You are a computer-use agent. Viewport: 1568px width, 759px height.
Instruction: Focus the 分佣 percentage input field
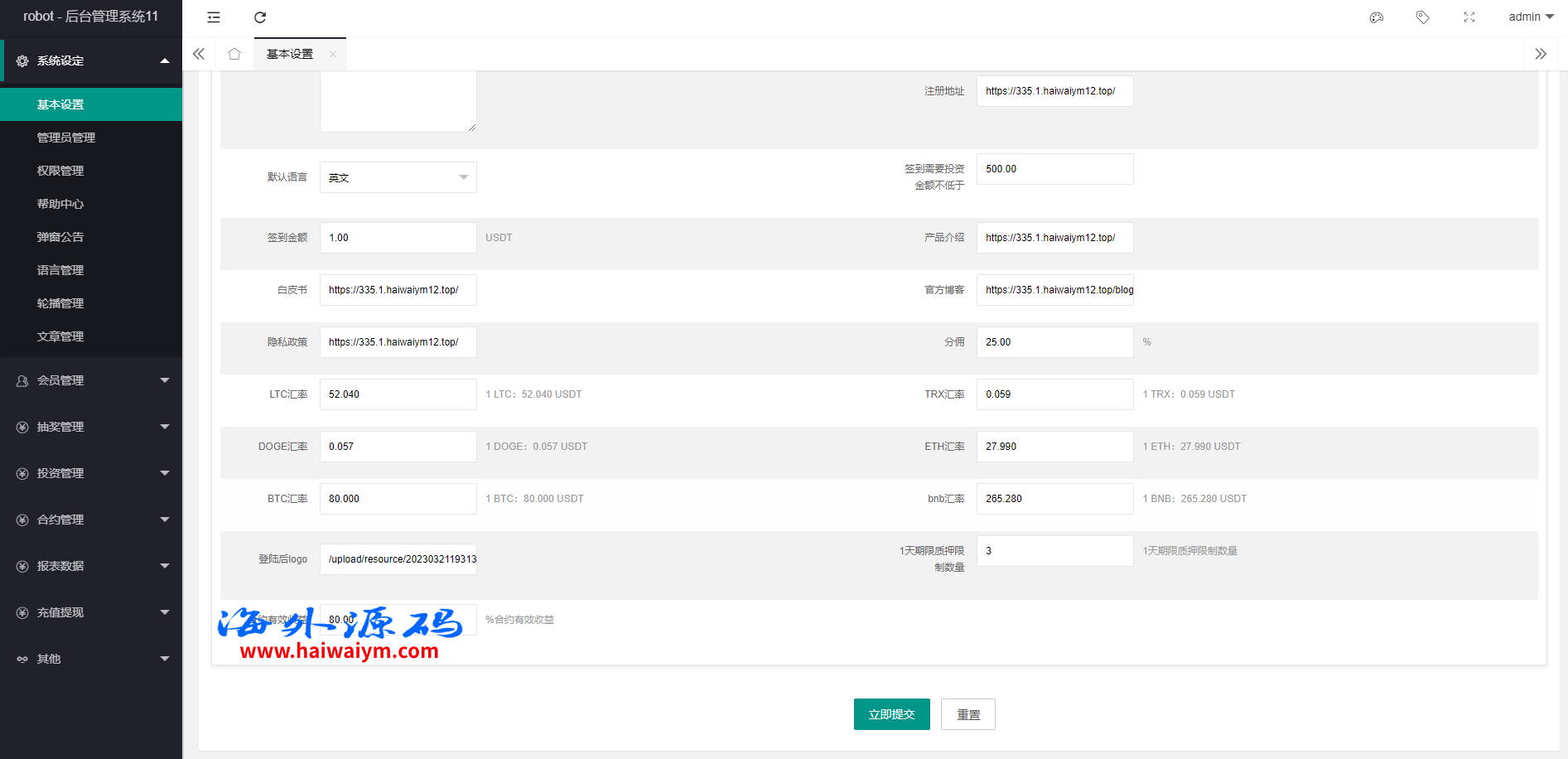tap(1054, 342)
